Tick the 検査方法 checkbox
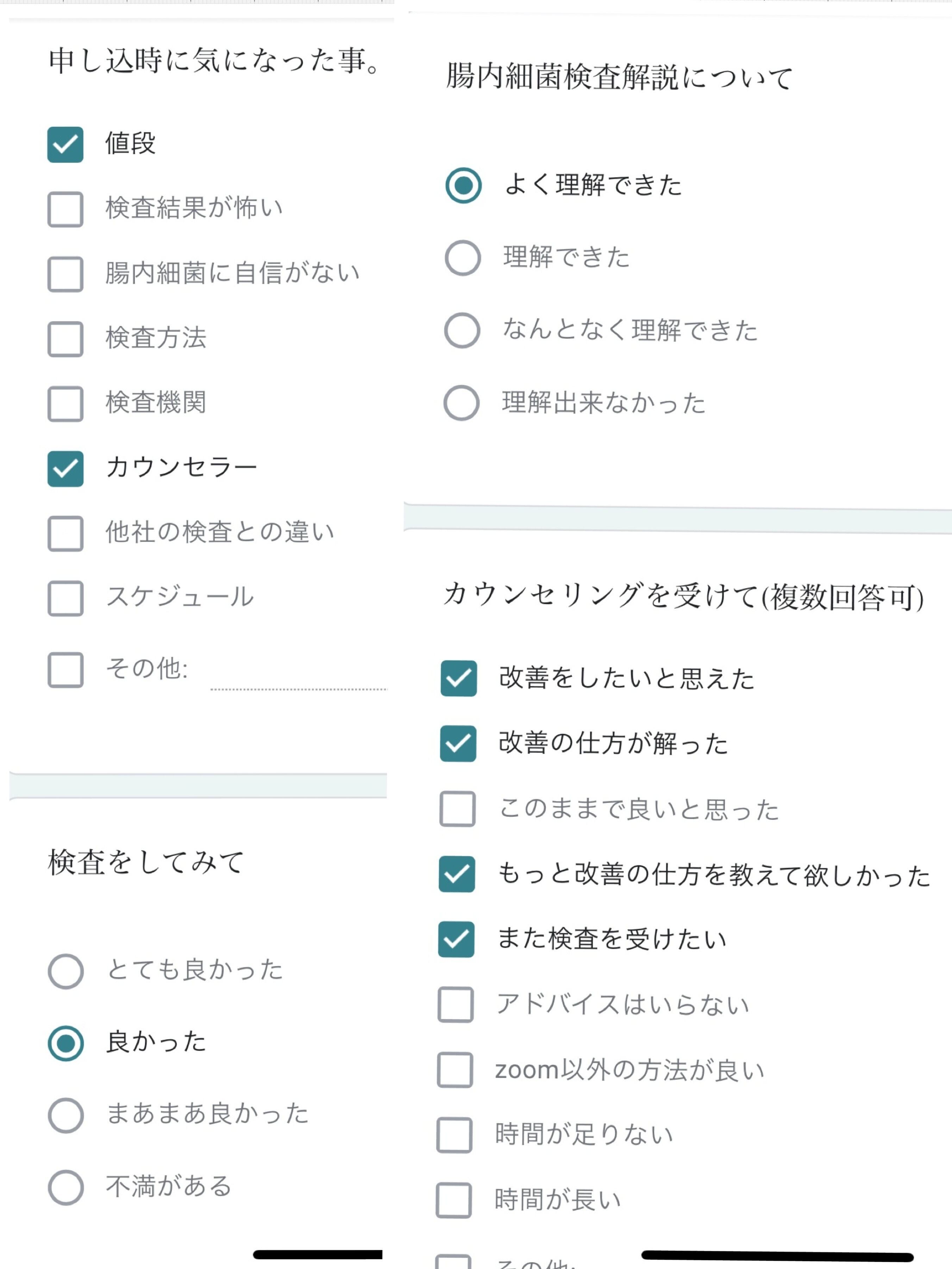Viewport: 952px width, 1269px height. (x=65, y=339)
